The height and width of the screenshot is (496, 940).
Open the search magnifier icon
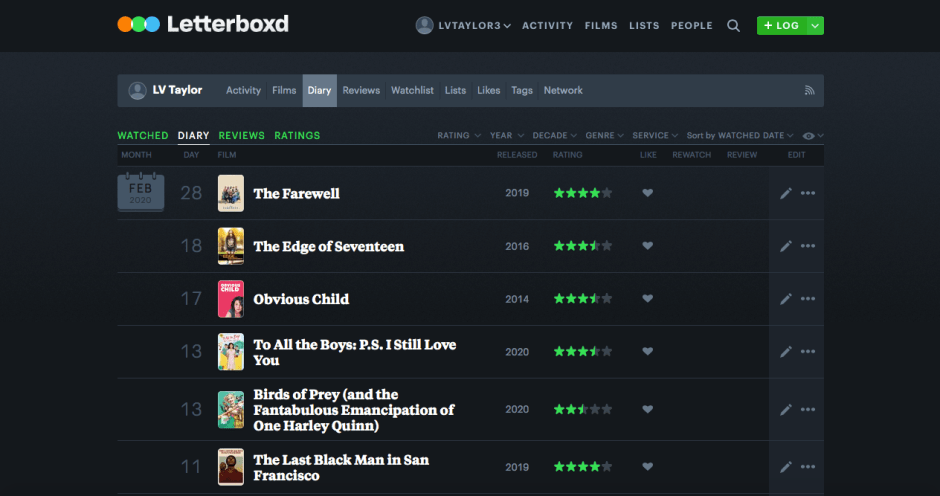tap(734, 26)
